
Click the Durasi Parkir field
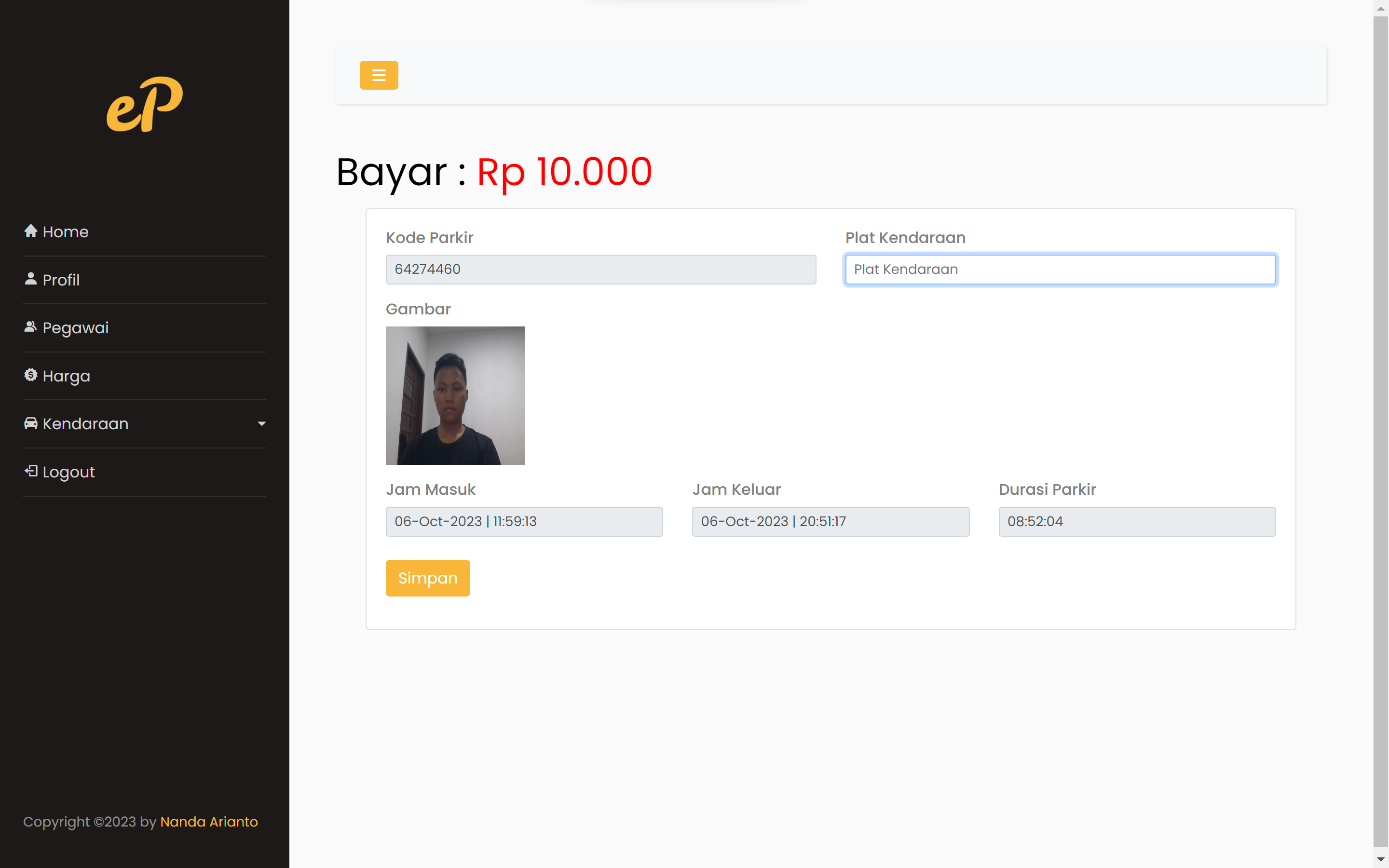pos(1136,521)
